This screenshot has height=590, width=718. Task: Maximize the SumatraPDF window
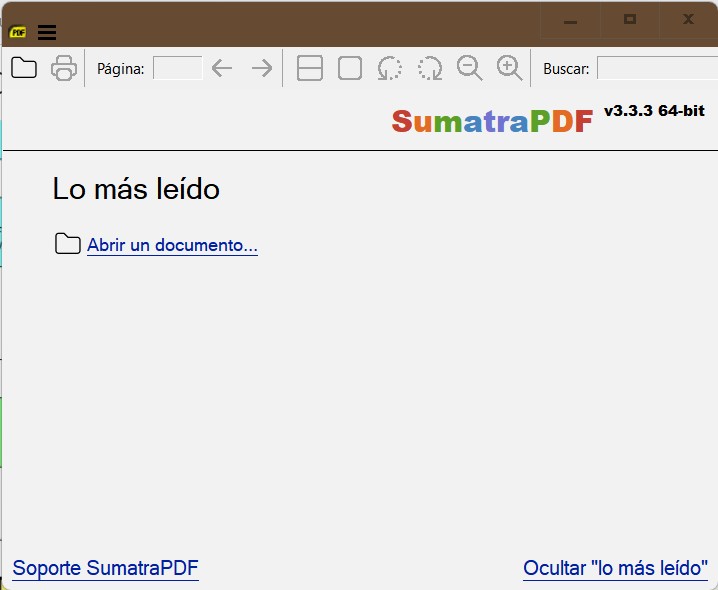click(630, 19)
